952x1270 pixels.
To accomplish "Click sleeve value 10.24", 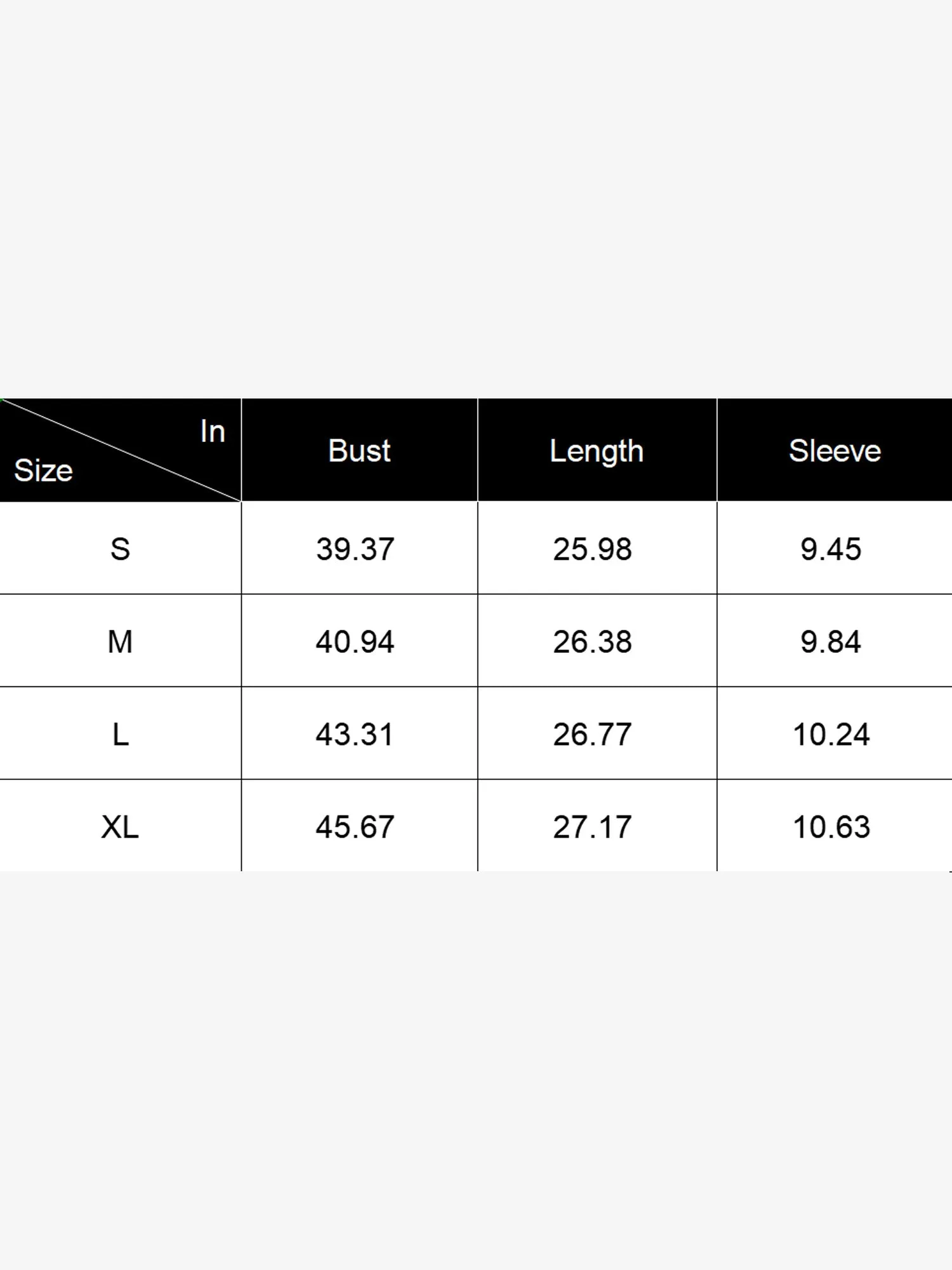I will 831,735.
